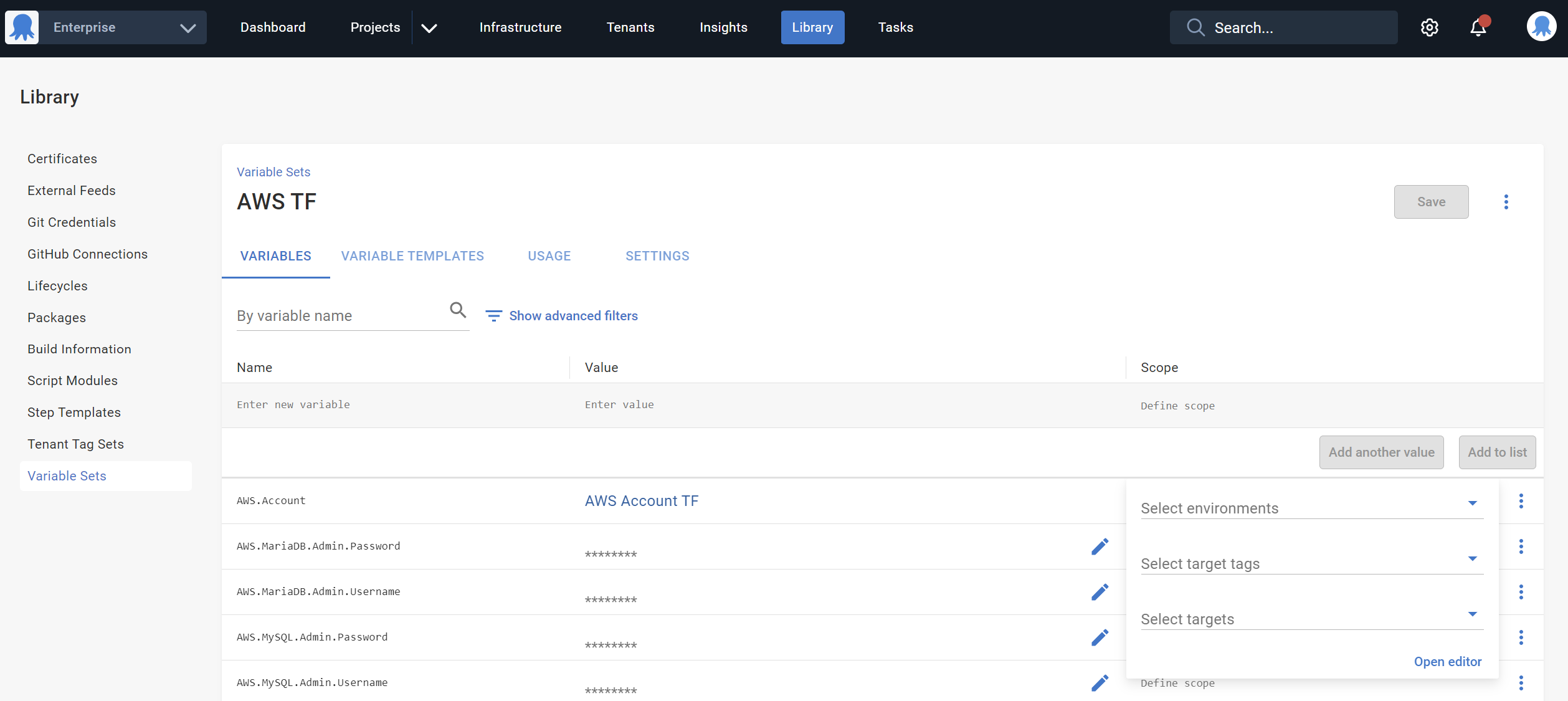Navigate to the Tenants section
This screenshot has height=701, width=1568.
click(630, 27)
